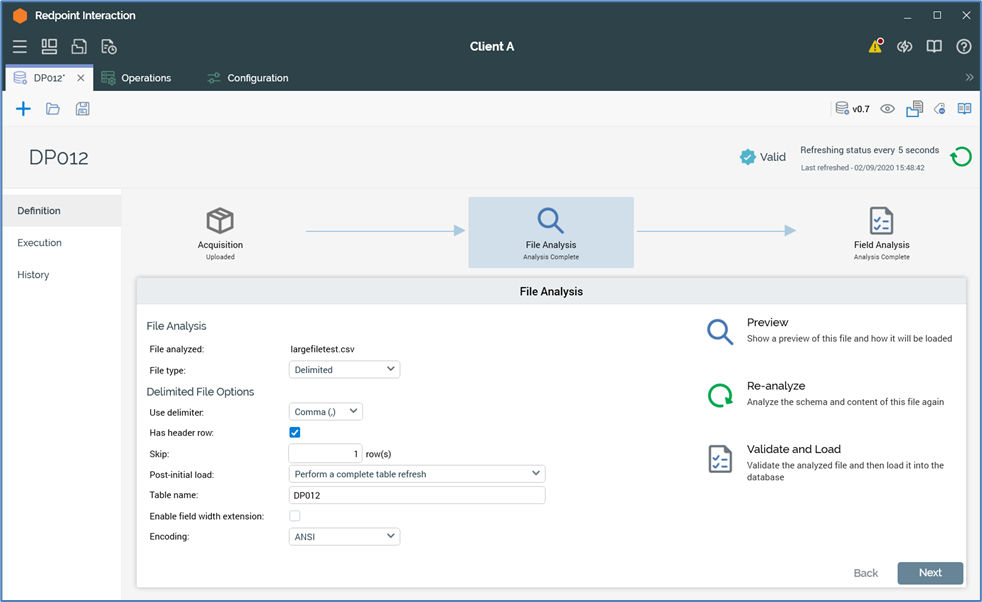Enable the field width extension checkbox
The height and width of the screenshot is (602, 982).
(295, 516)
